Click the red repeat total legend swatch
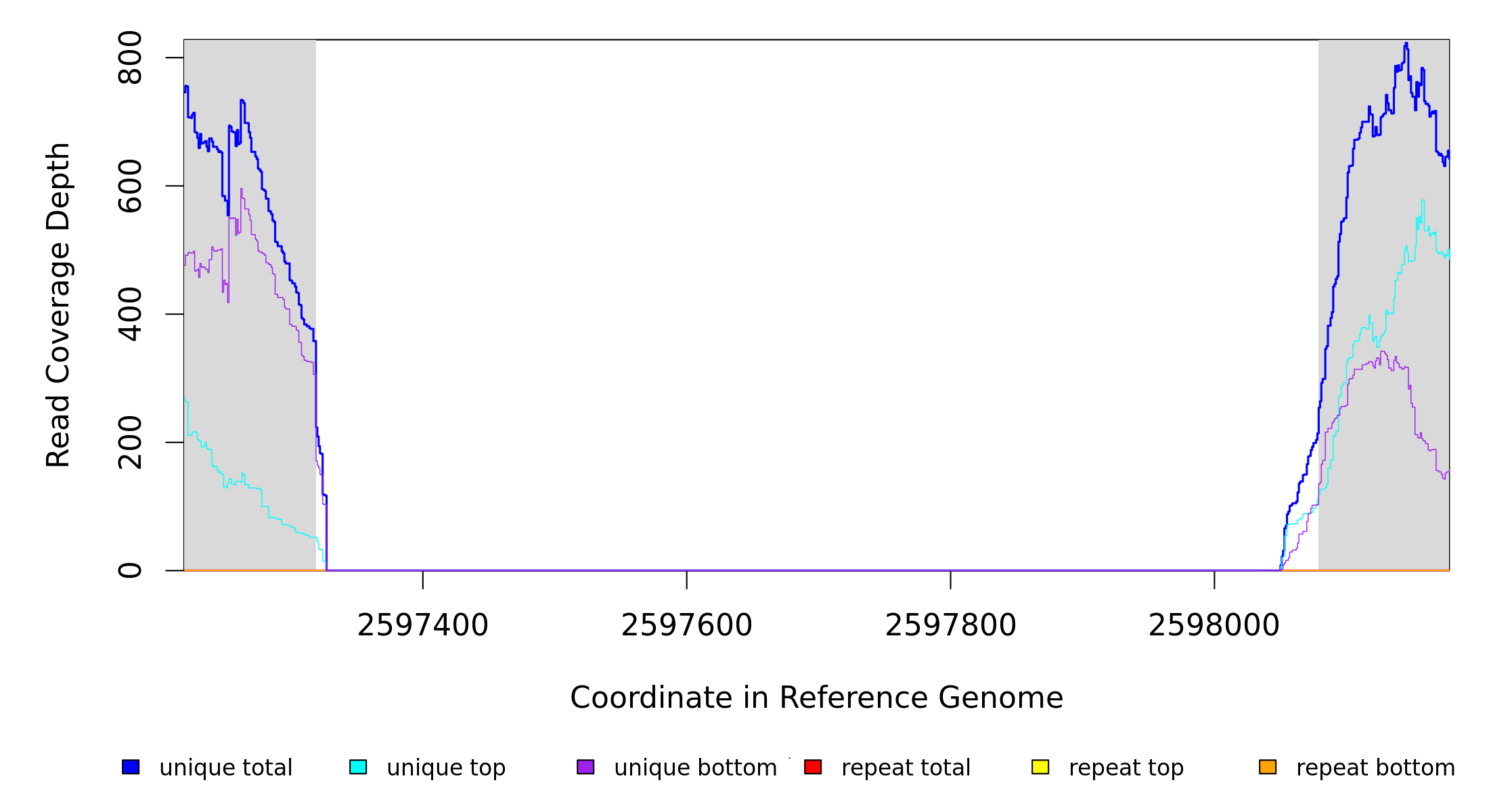This screenshot has height=812, width=1489. tap(813, 767)
